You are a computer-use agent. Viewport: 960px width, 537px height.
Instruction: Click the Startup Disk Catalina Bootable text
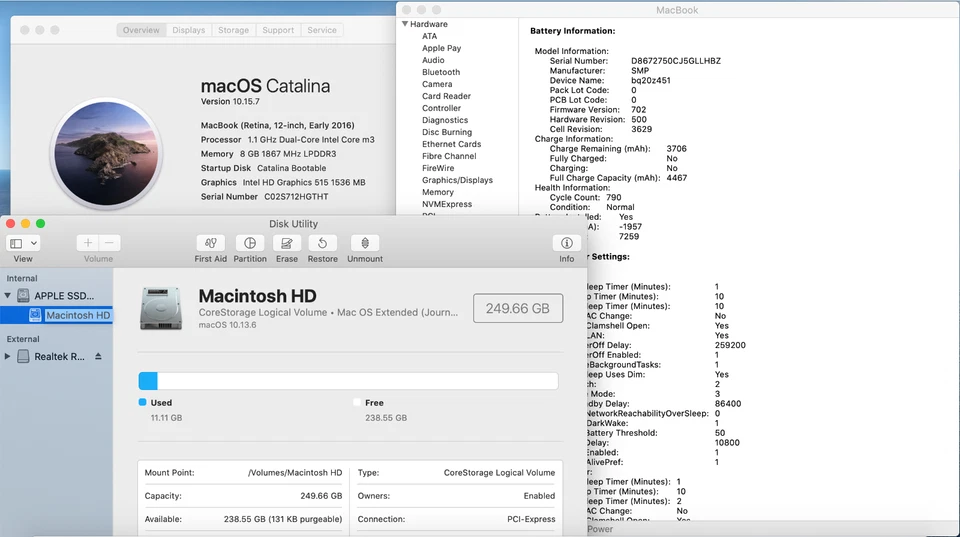coord(263,168)
